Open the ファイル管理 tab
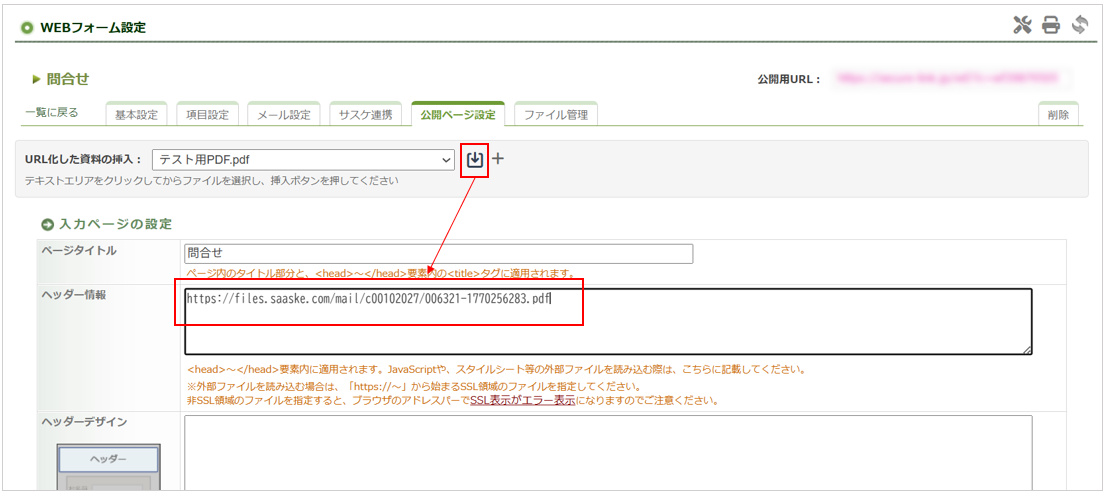Image resolution: width=1106 pixels, height=495 pixels. pyautogui.click(x=556, y=115)
